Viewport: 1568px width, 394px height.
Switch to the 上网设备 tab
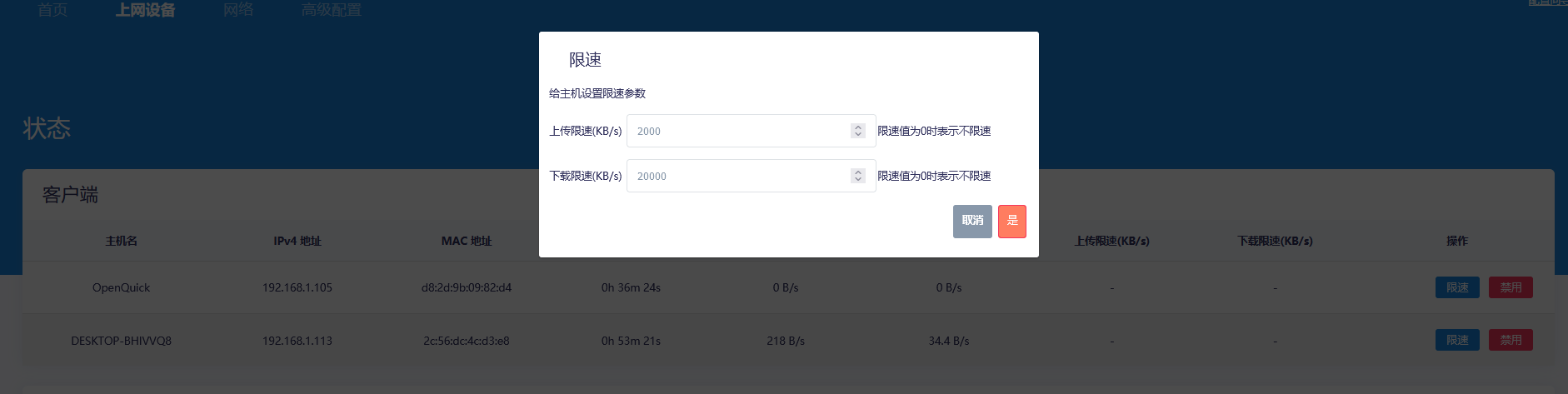(x=146, y=10)
